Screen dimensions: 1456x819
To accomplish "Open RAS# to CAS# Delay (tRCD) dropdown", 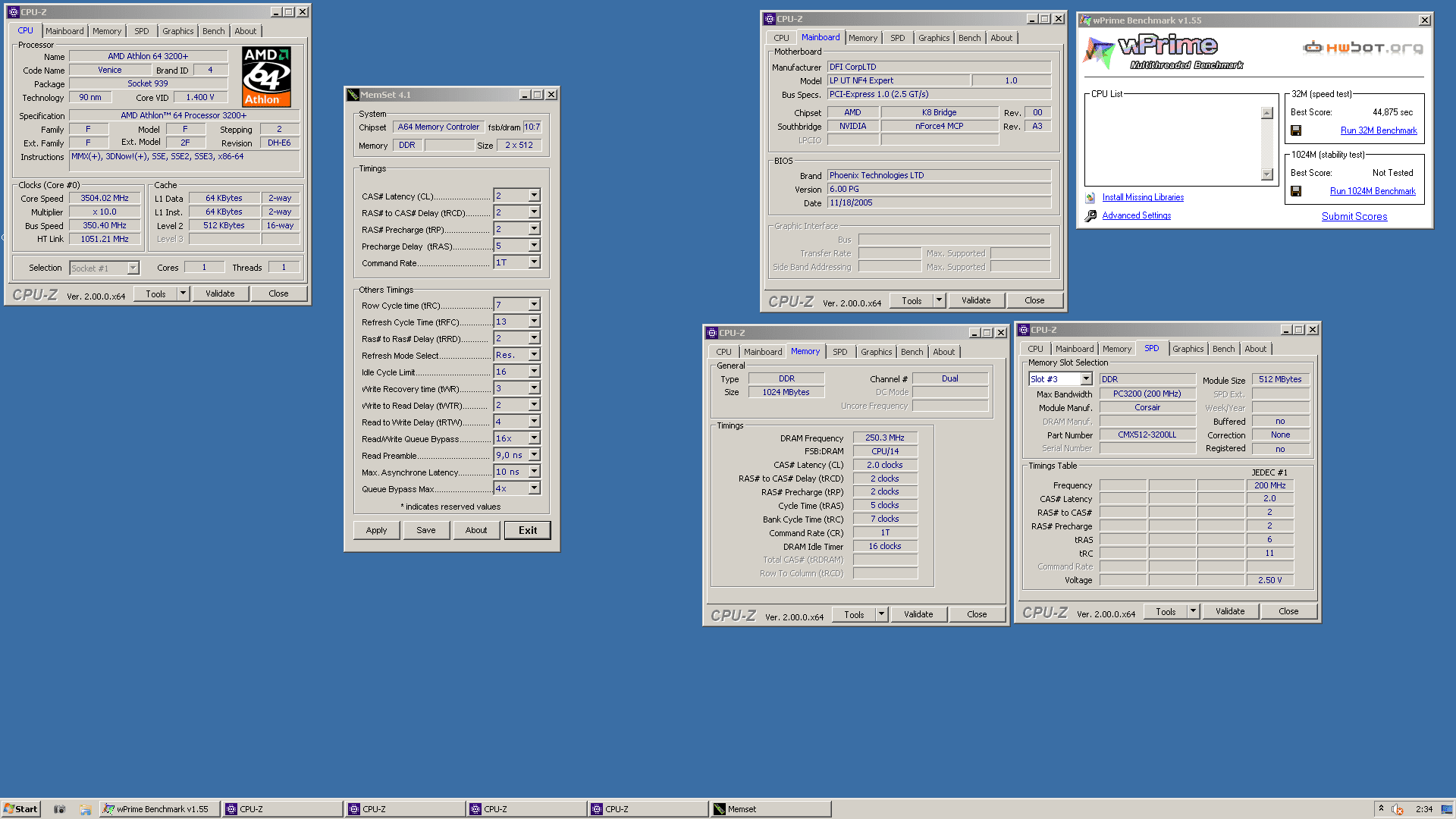I will (534, 212).
